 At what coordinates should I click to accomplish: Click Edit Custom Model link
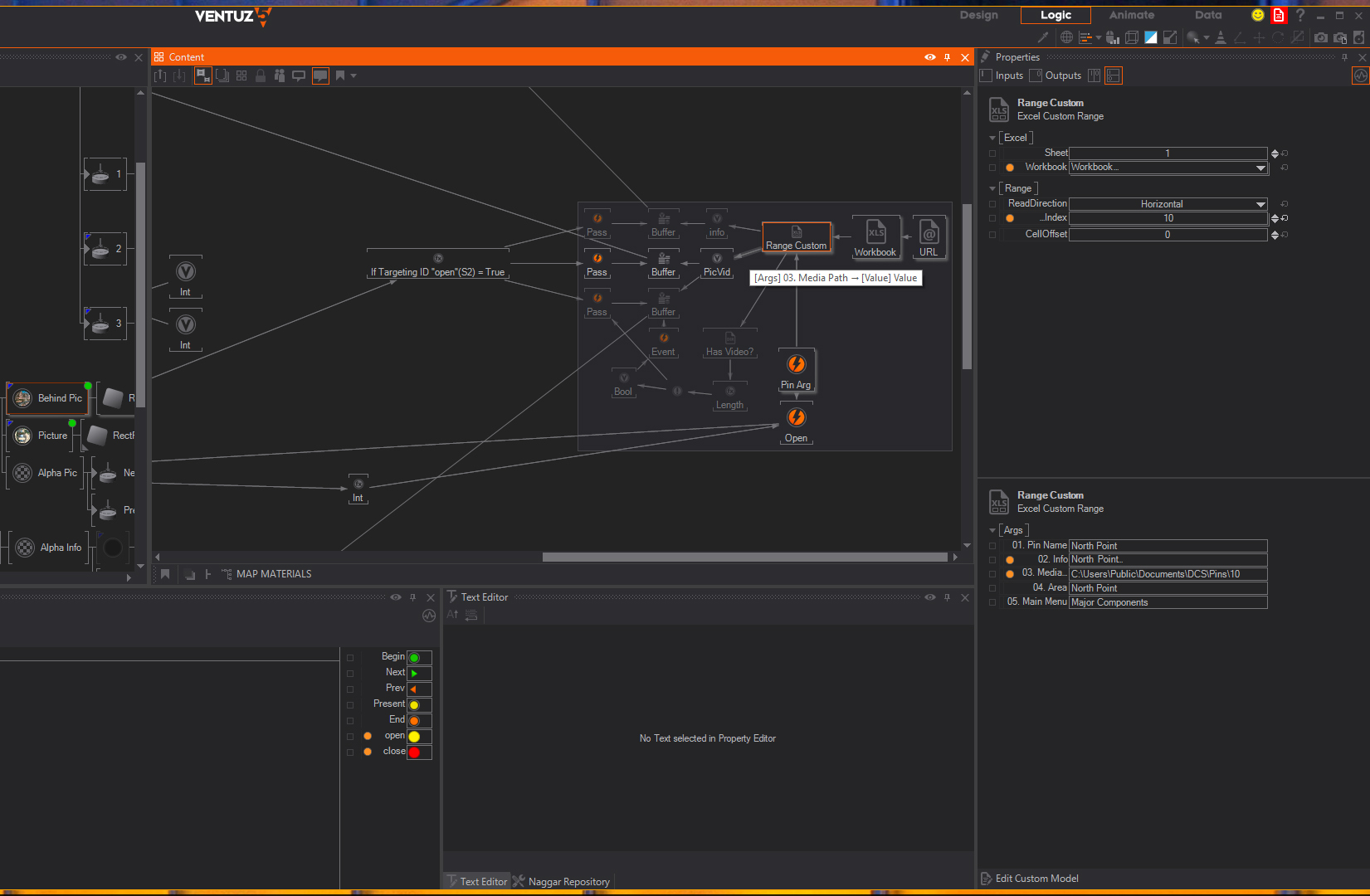point(1036,879)
